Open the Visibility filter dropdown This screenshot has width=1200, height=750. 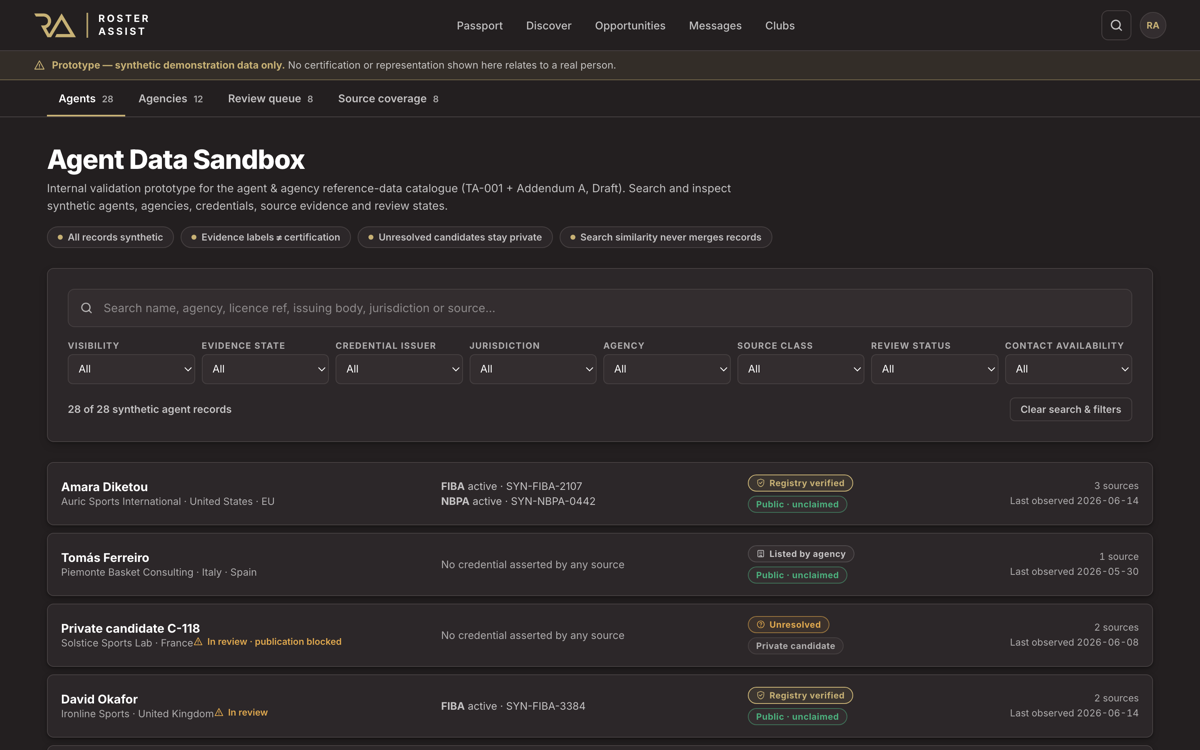click(x=131, y=369)
